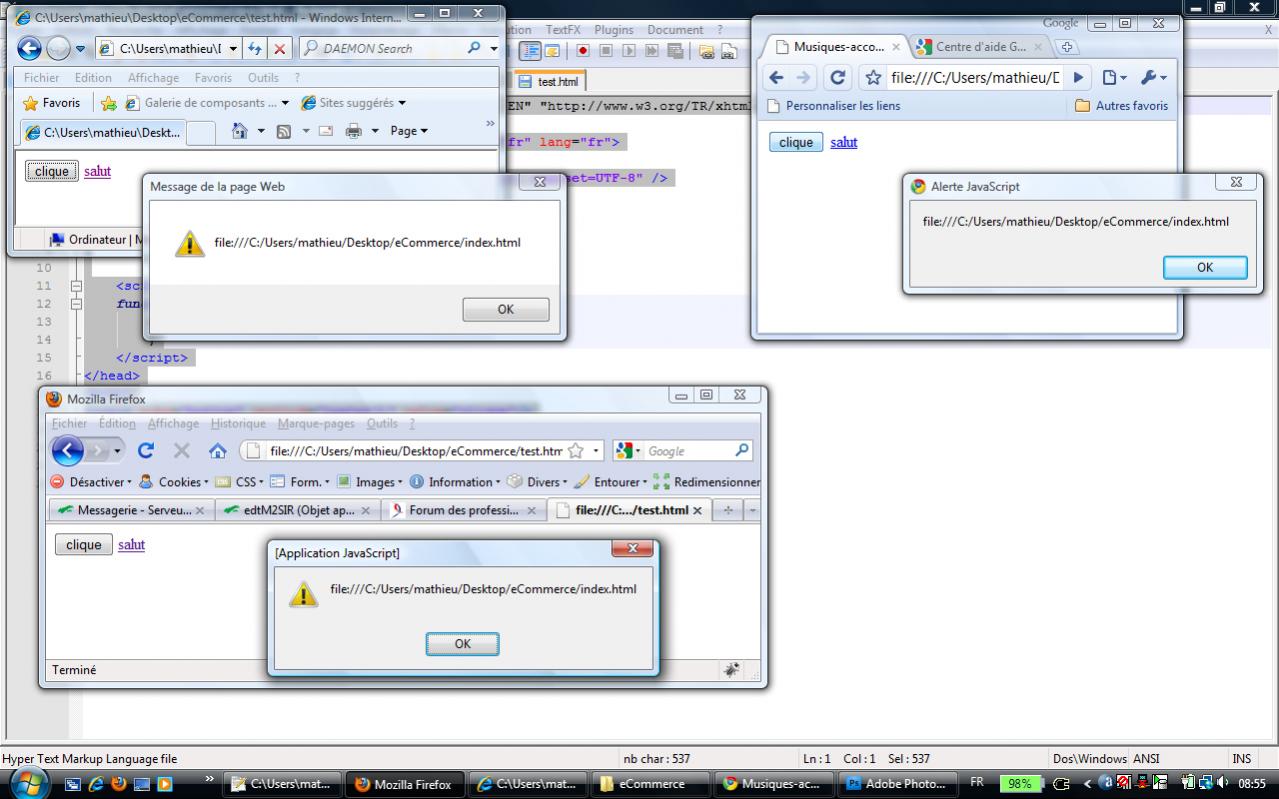Go to the home page in Internet Explorer
This screenshot has height=799, width=1279.
tap(239, 131)
